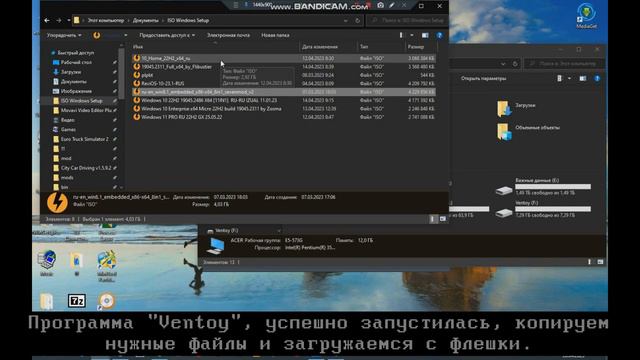Click the large ISO lightning icon in details pane

click(57, 202)
